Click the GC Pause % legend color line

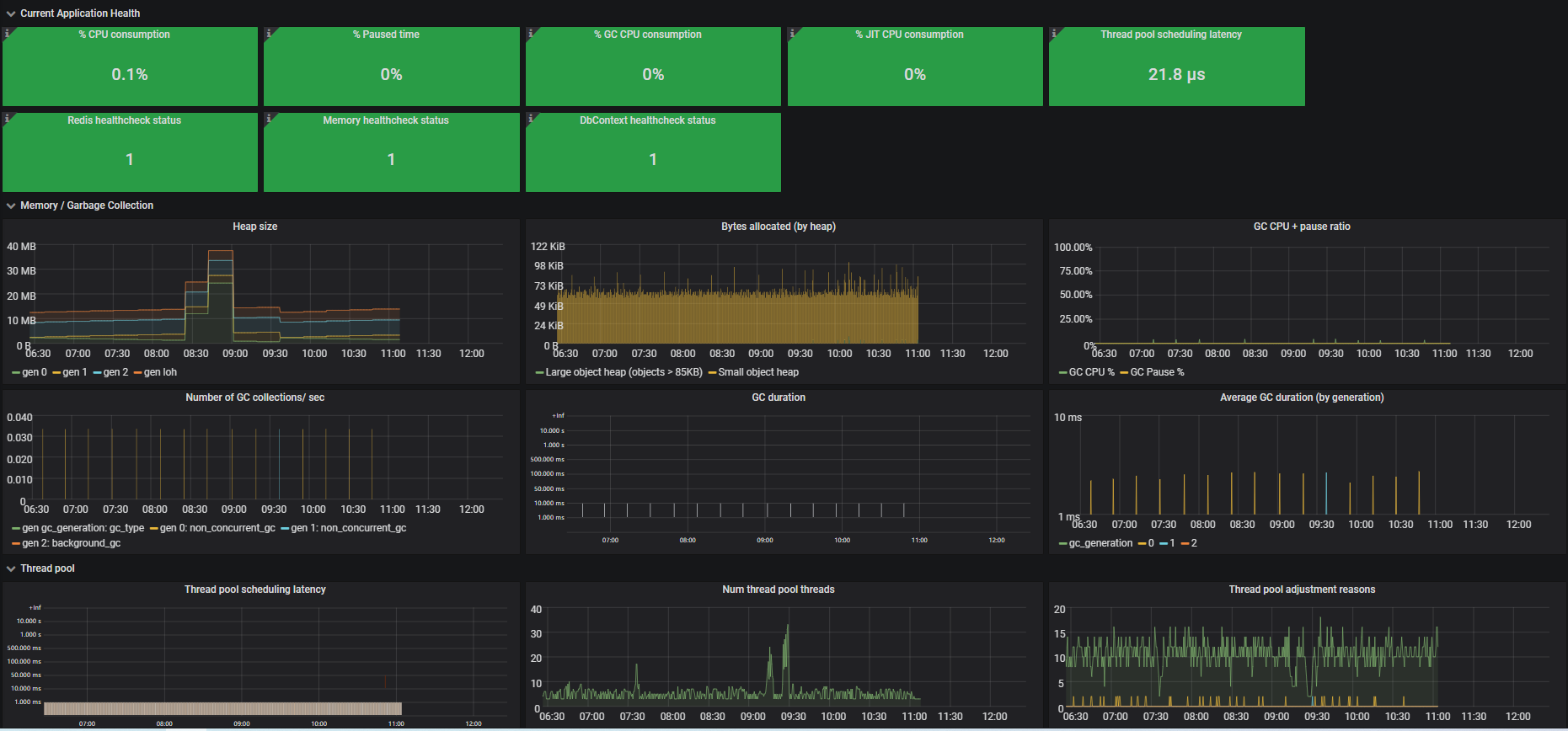(1124, 372)
